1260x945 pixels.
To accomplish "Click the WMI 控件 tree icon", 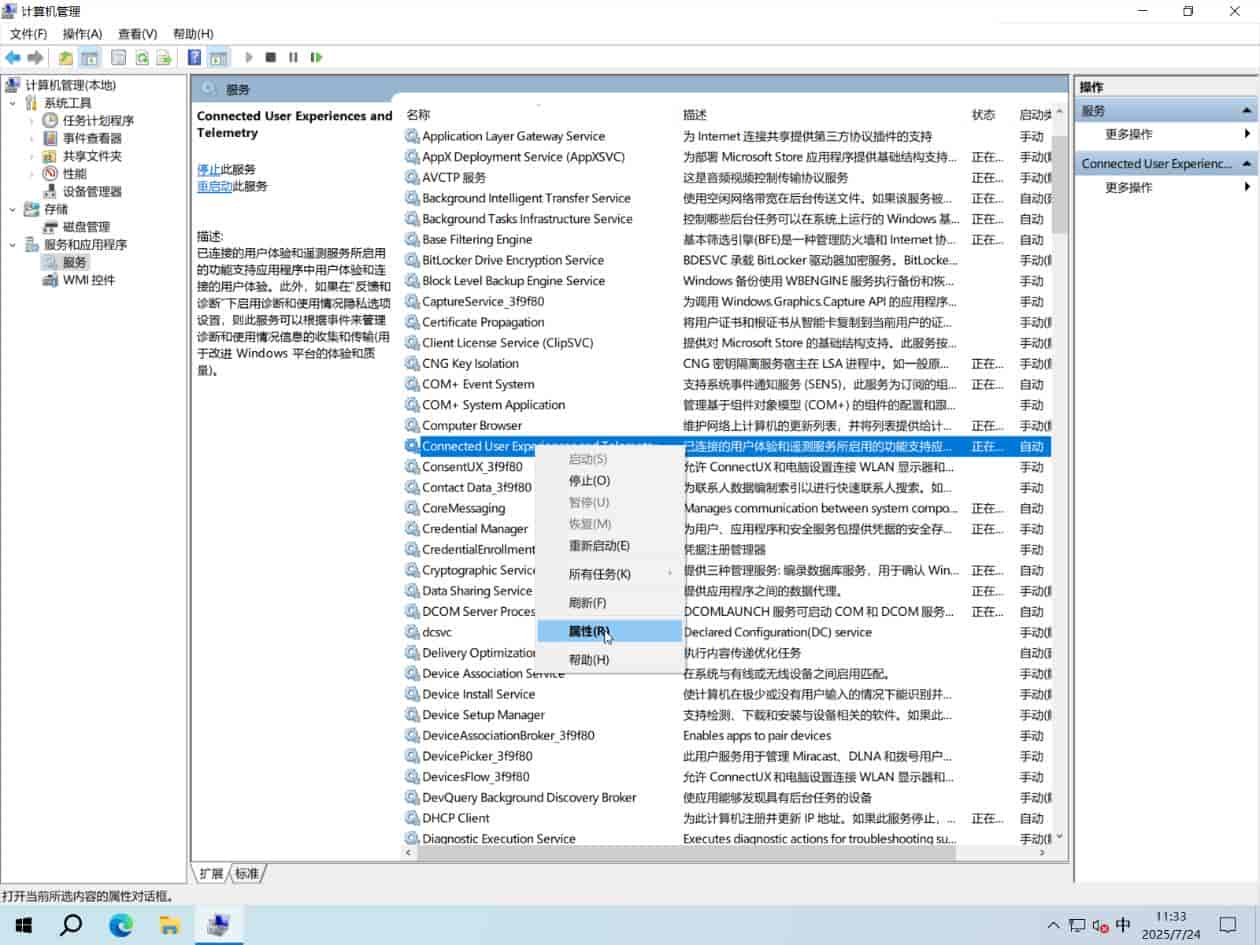I will [50, 280].
